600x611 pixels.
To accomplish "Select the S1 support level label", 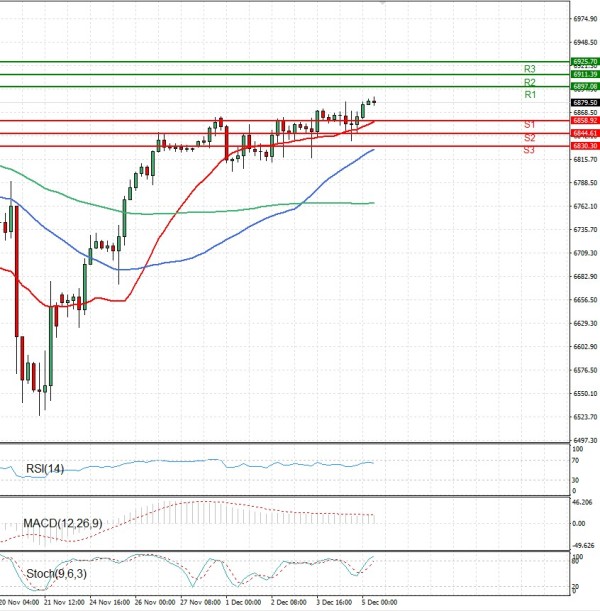I will pos(528,124).
